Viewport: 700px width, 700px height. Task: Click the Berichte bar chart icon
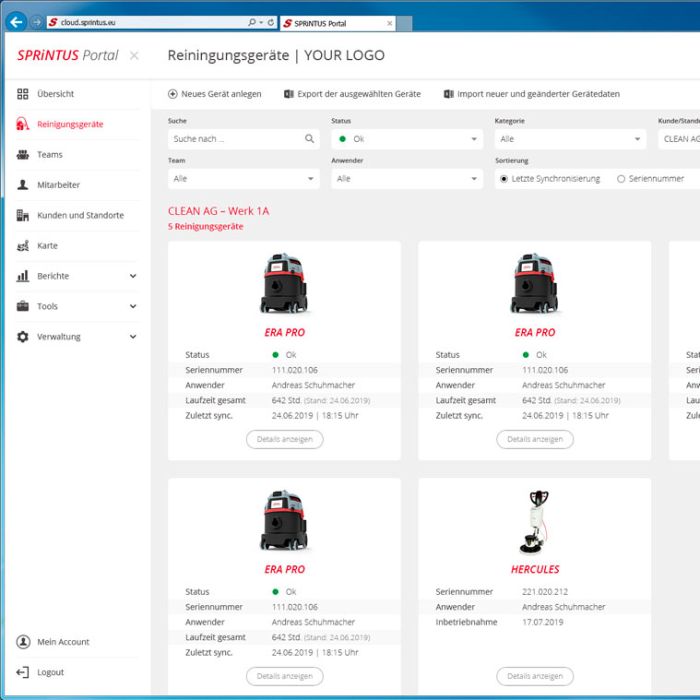[x=22, y=276]
